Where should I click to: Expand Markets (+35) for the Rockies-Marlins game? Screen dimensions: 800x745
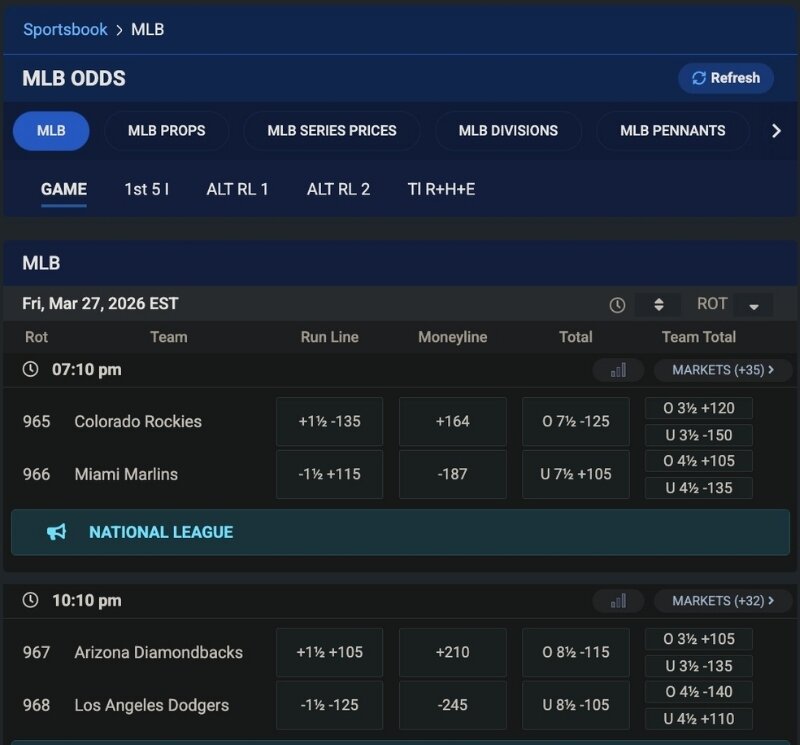click(722, 370)
